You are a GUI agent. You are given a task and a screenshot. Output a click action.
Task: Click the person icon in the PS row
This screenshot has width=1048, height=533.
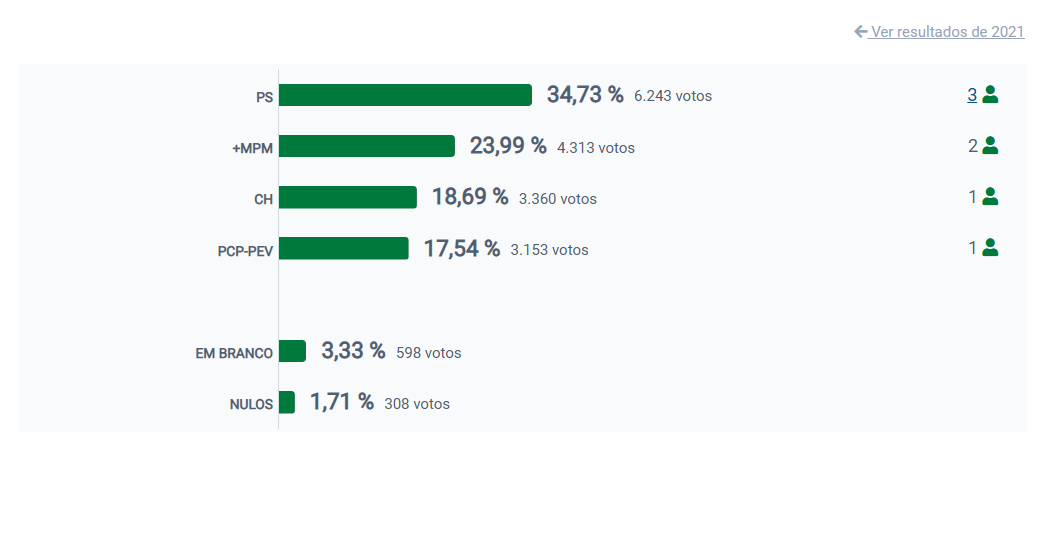(990, 95)
